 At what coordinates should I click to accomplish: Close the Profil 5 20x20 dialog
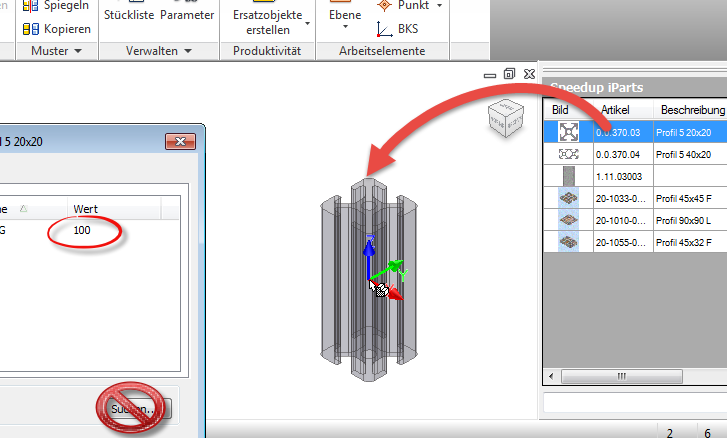[x=182, y=142]
